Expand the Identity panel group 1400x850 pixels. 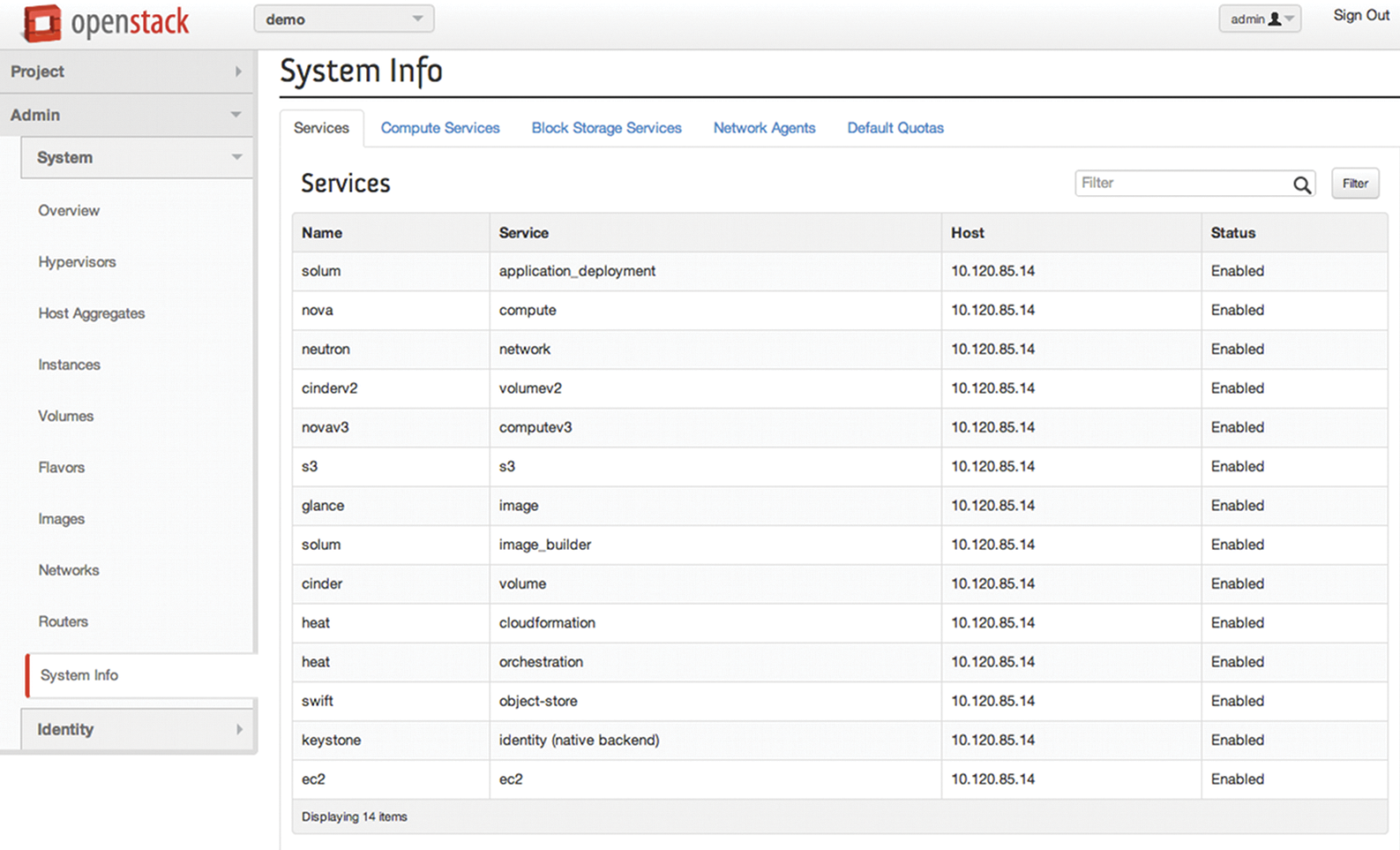click(137, 729)
